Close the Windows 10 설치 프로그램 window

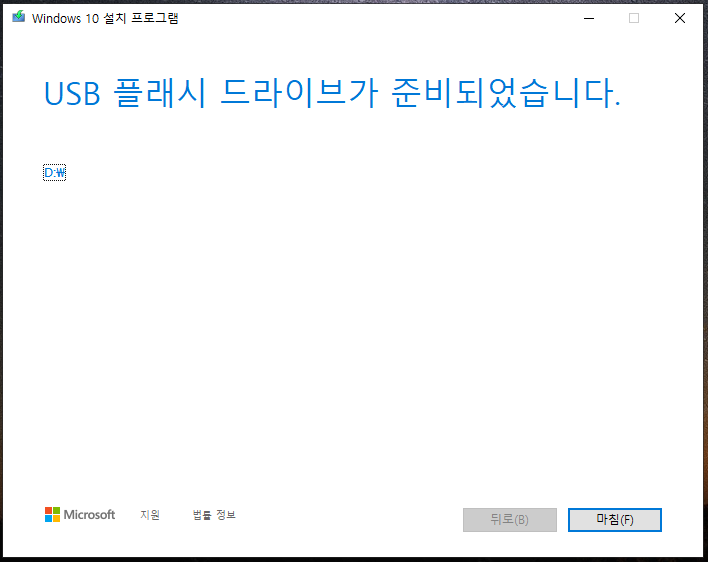point(680,18)
